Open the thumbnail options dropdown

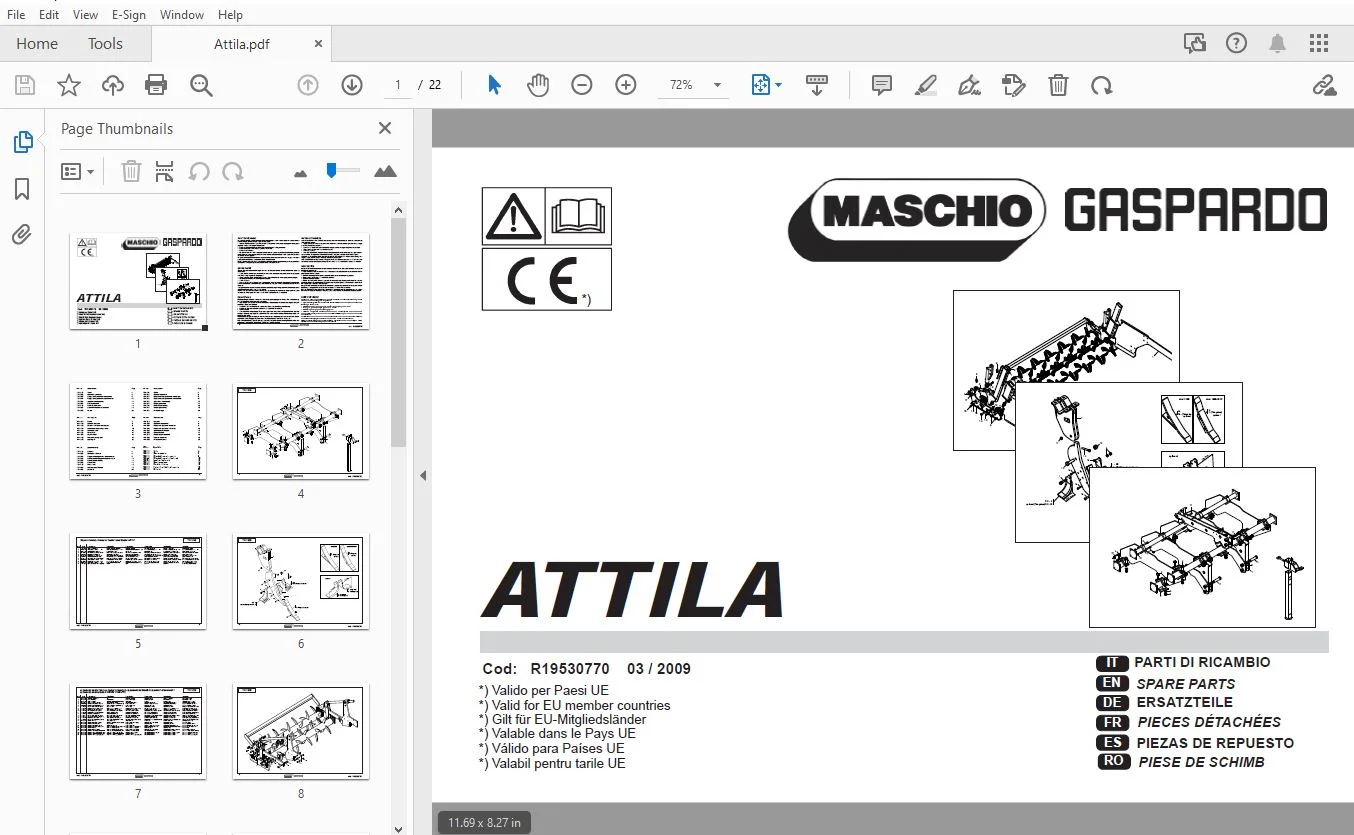tap(77, 171)
